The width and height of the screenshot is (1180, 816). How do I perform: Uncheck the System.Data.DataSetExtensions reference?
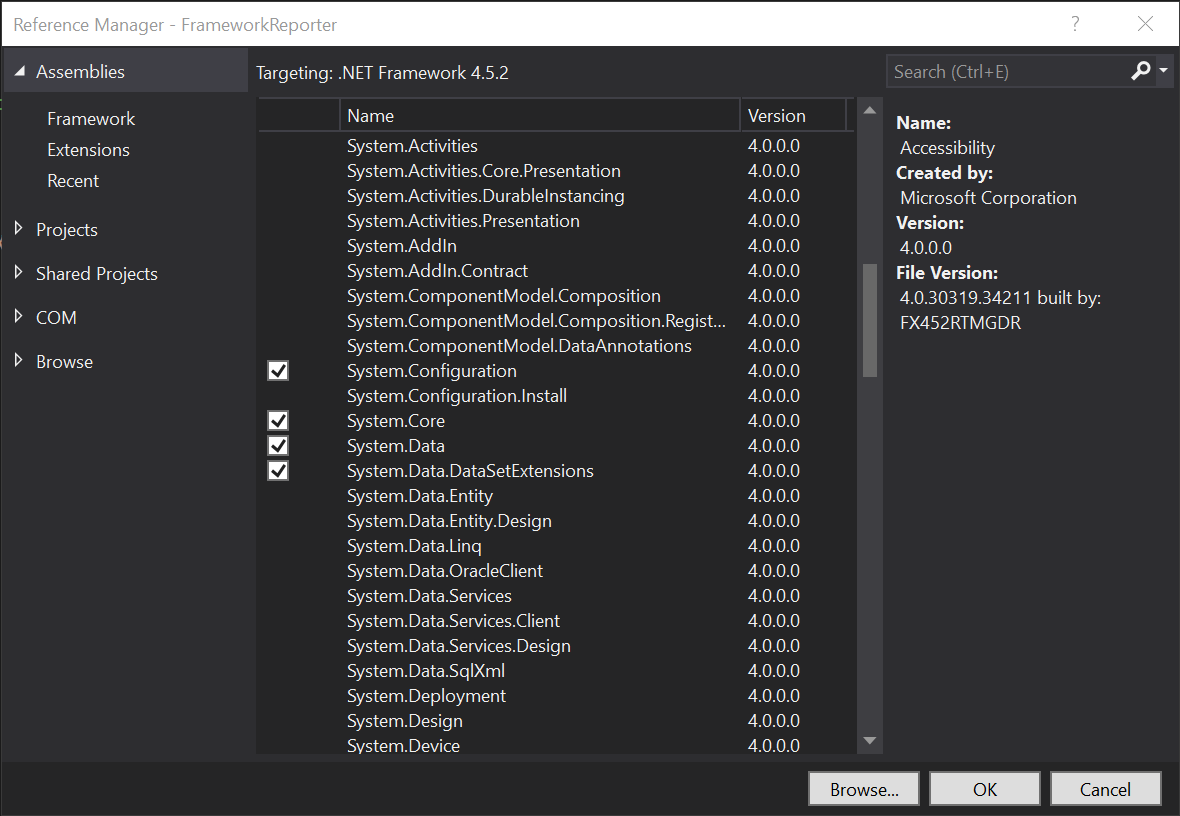[278, 470]
